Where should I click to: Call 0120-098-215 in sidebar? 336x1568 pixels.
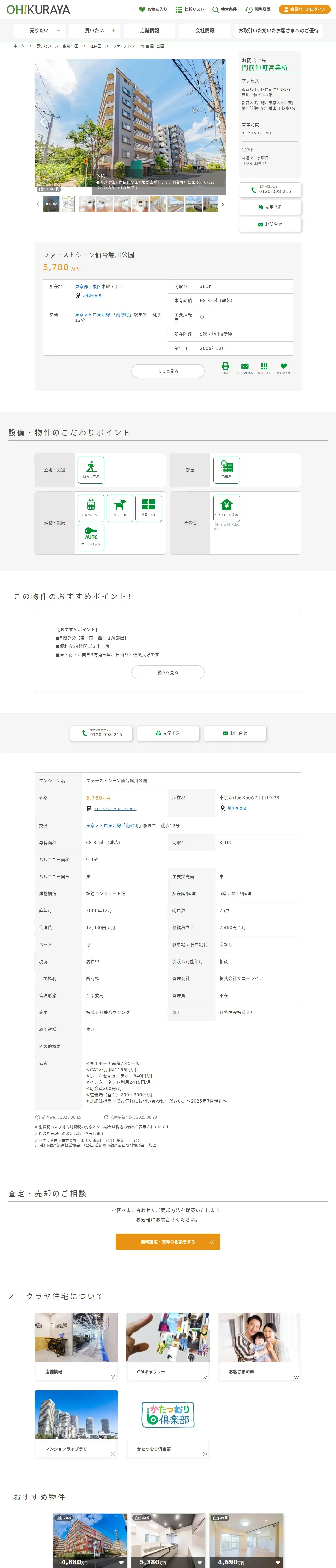click(x=270, y=190)
